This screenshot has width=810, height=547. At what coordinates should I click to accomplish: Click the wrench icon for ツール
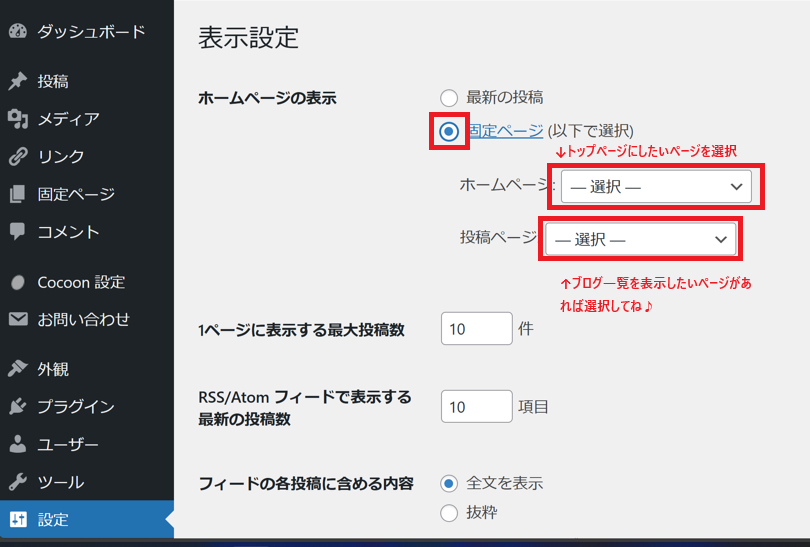click(x=17, y=482)
